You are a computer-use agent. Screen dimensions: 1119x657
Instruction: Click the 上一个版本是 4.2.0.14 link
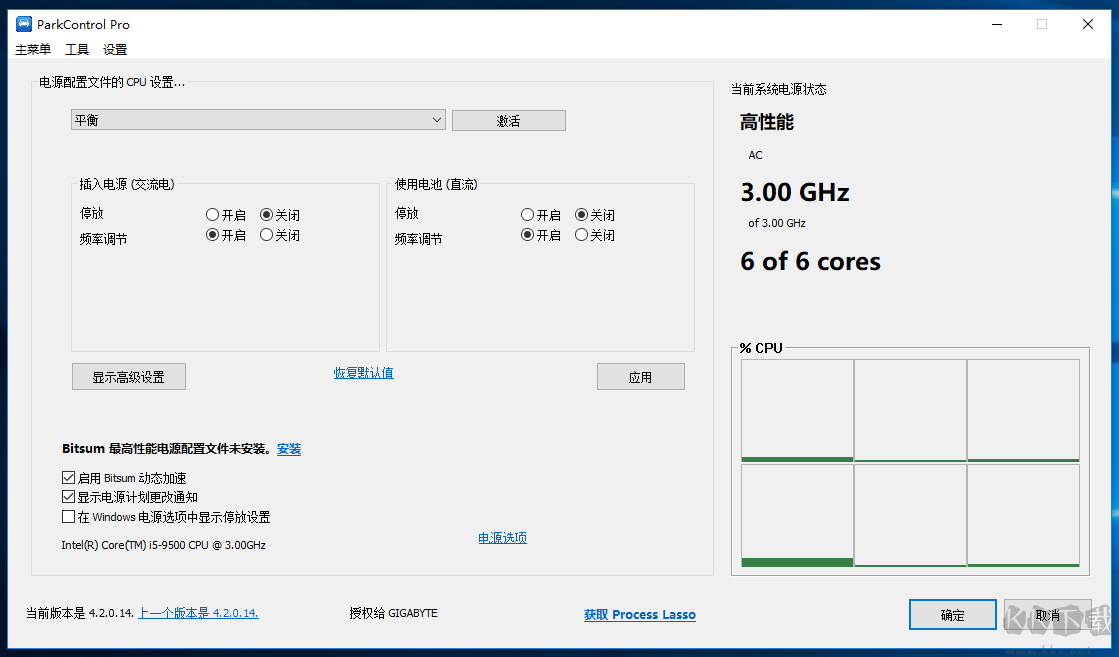(197, 612)
